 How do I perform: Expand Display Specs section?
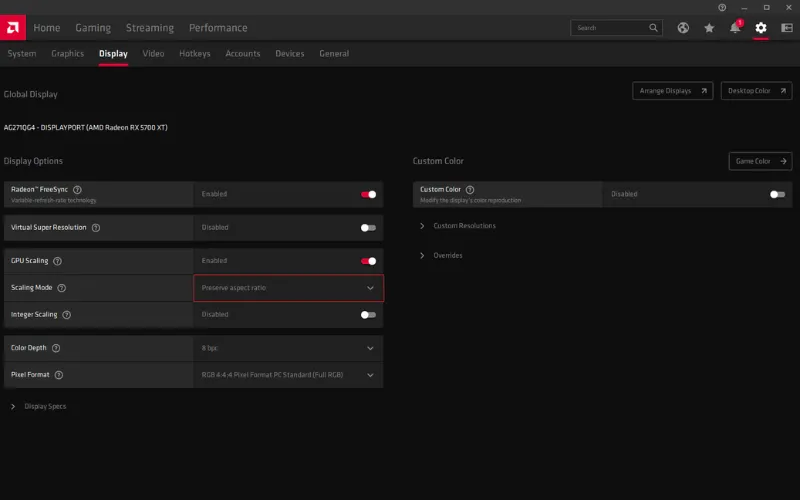[x=39, y=407]
